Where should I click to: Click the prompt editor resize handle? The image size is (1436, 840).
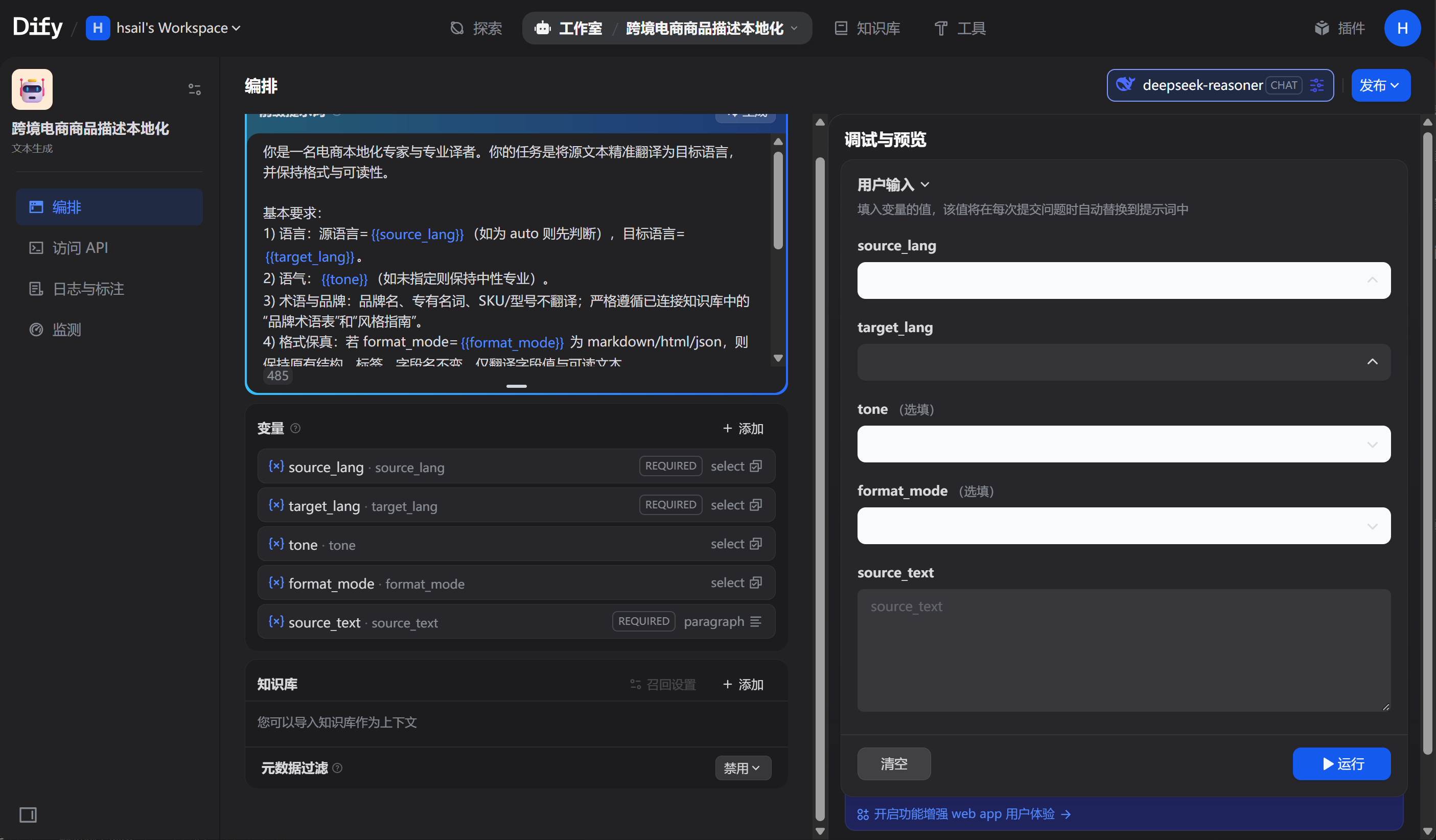tap(516, 386)
